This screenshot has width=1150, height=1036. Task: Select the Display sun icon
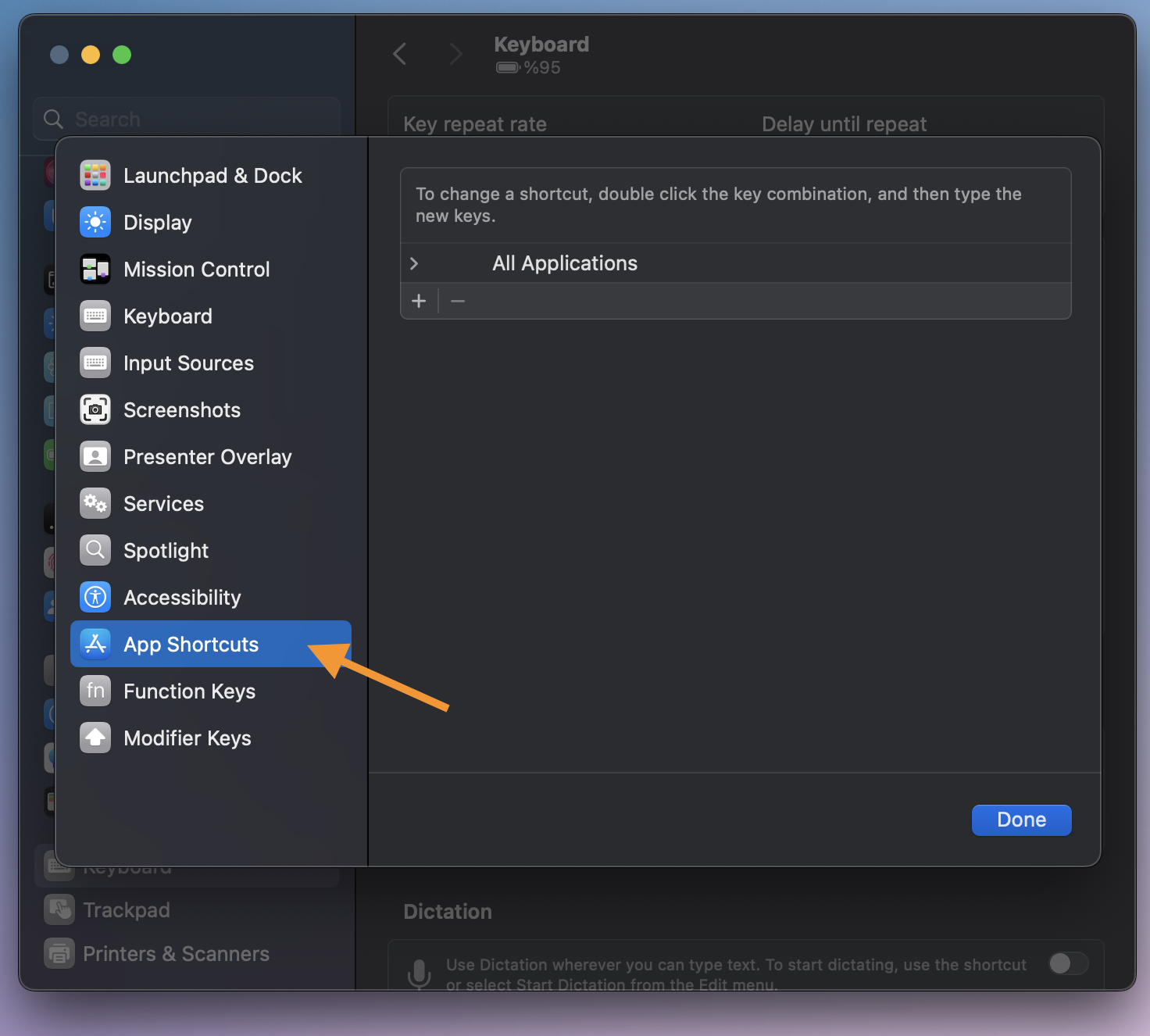coord(95,223)
